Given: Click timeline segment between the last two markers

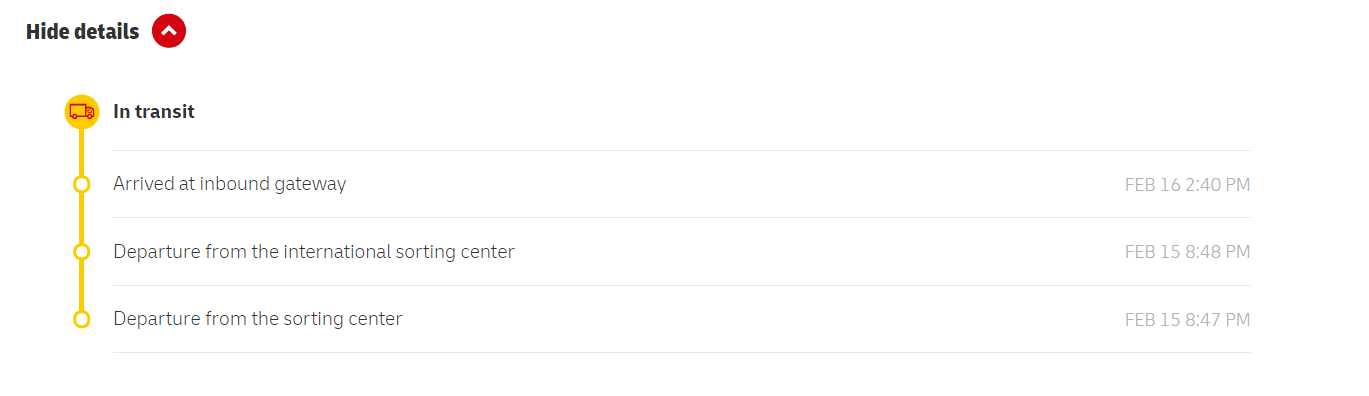Looking at the screenshot, I should (x=82, y=285).
